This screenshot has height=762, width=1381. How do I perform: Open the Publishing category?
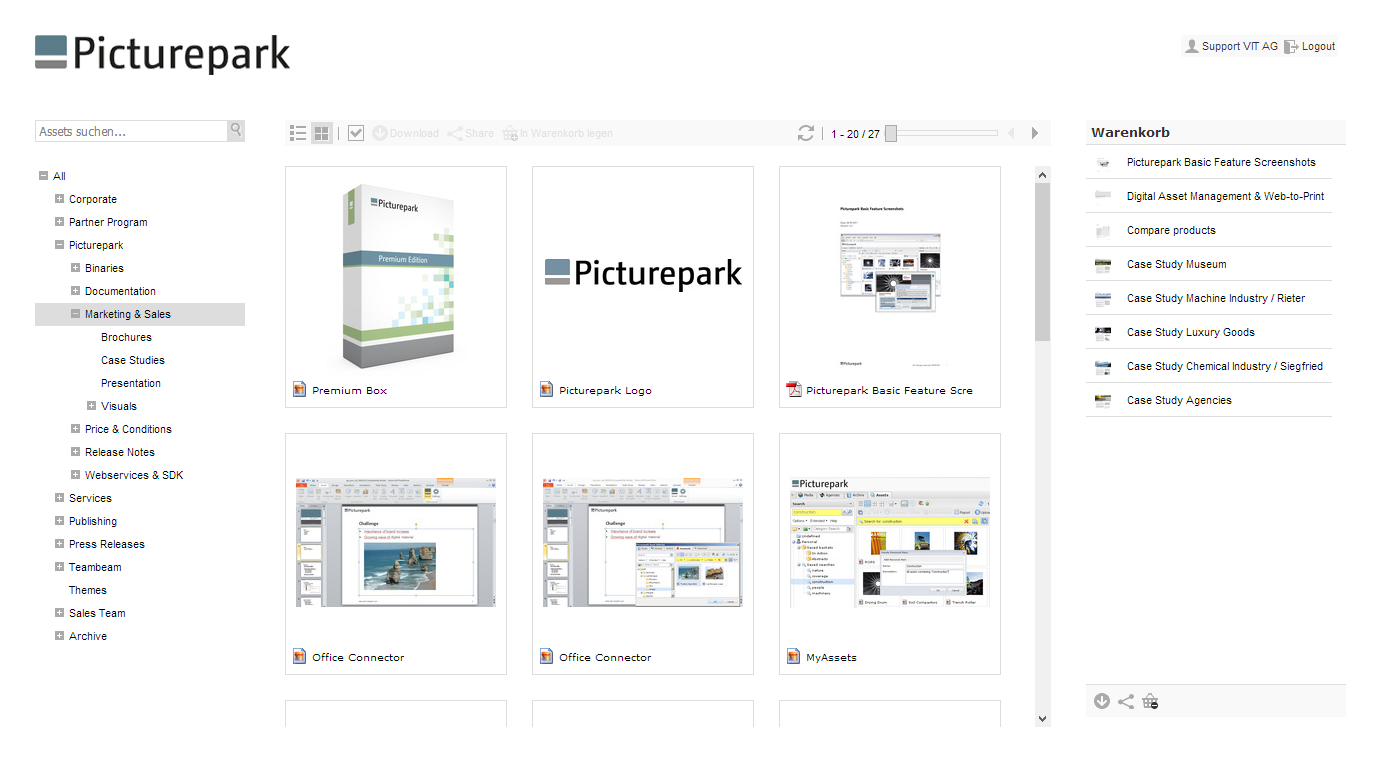[x=93, y=521]
